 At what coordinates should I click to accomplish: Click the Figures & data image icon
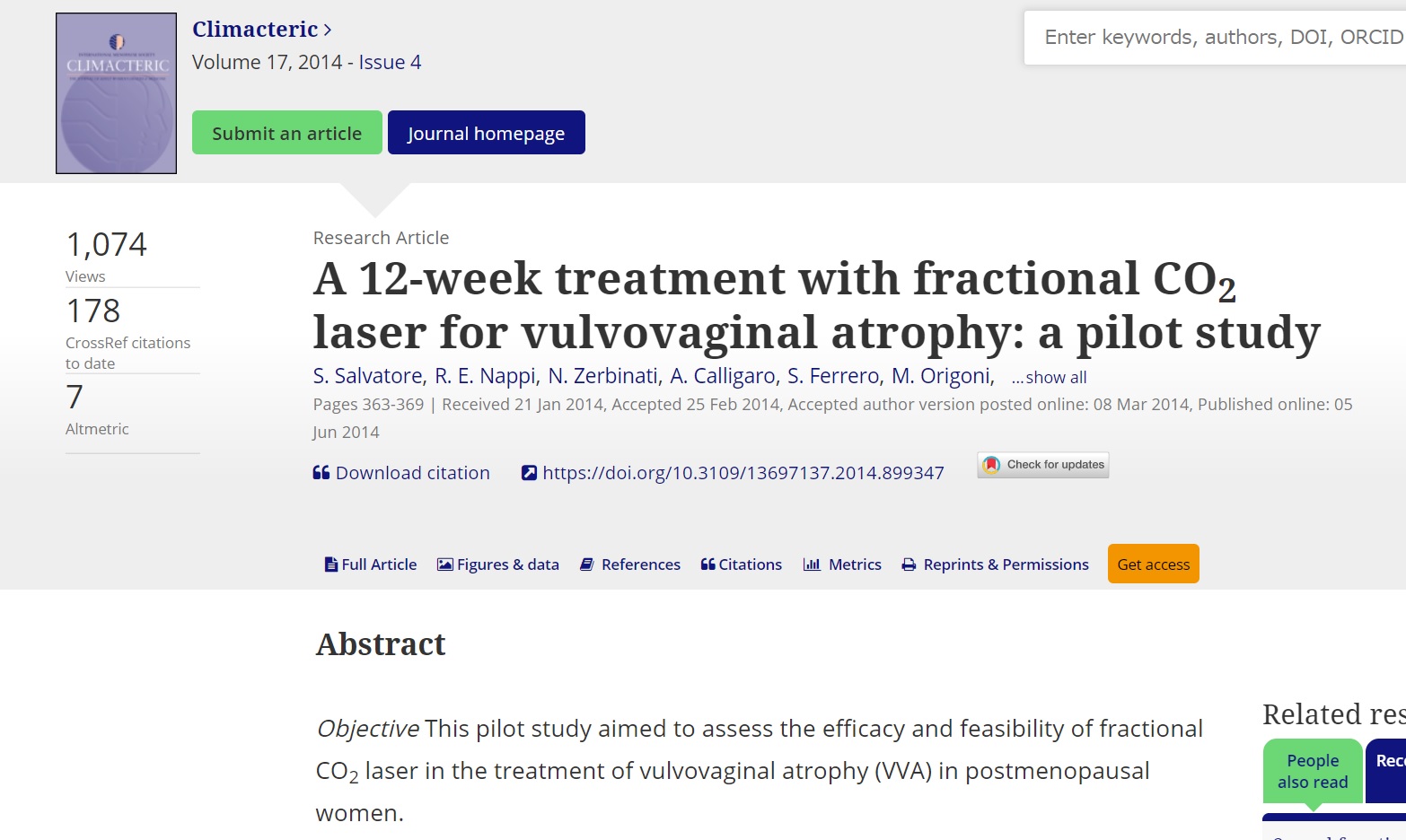coord(445,564)
